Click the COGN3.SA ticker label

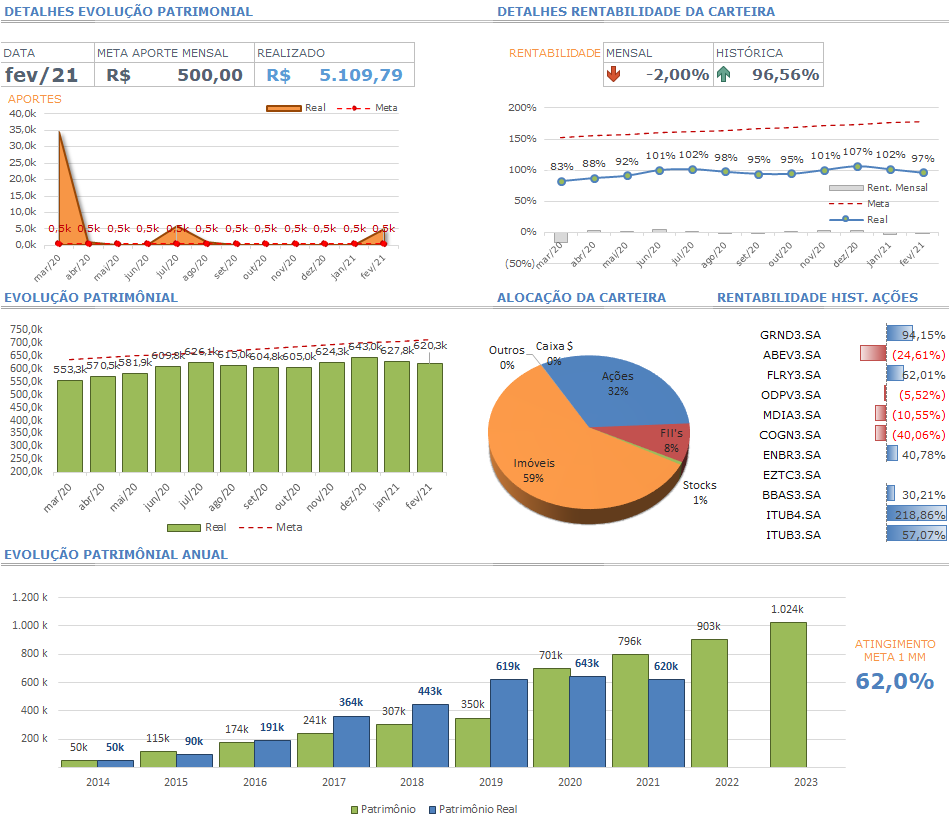(790, 434)
